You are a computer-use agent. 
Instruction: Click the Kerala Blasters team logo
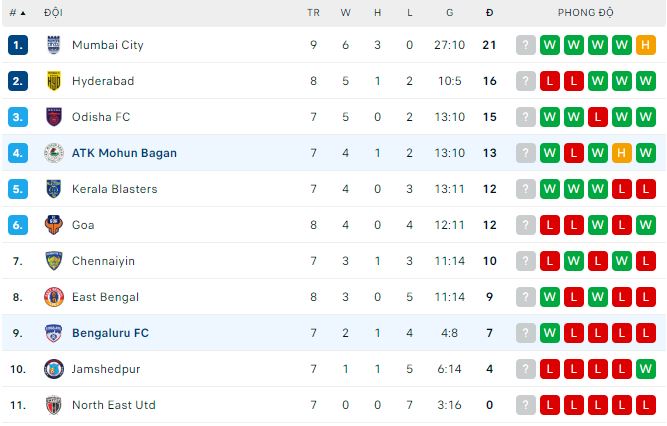tap(54, 189)
